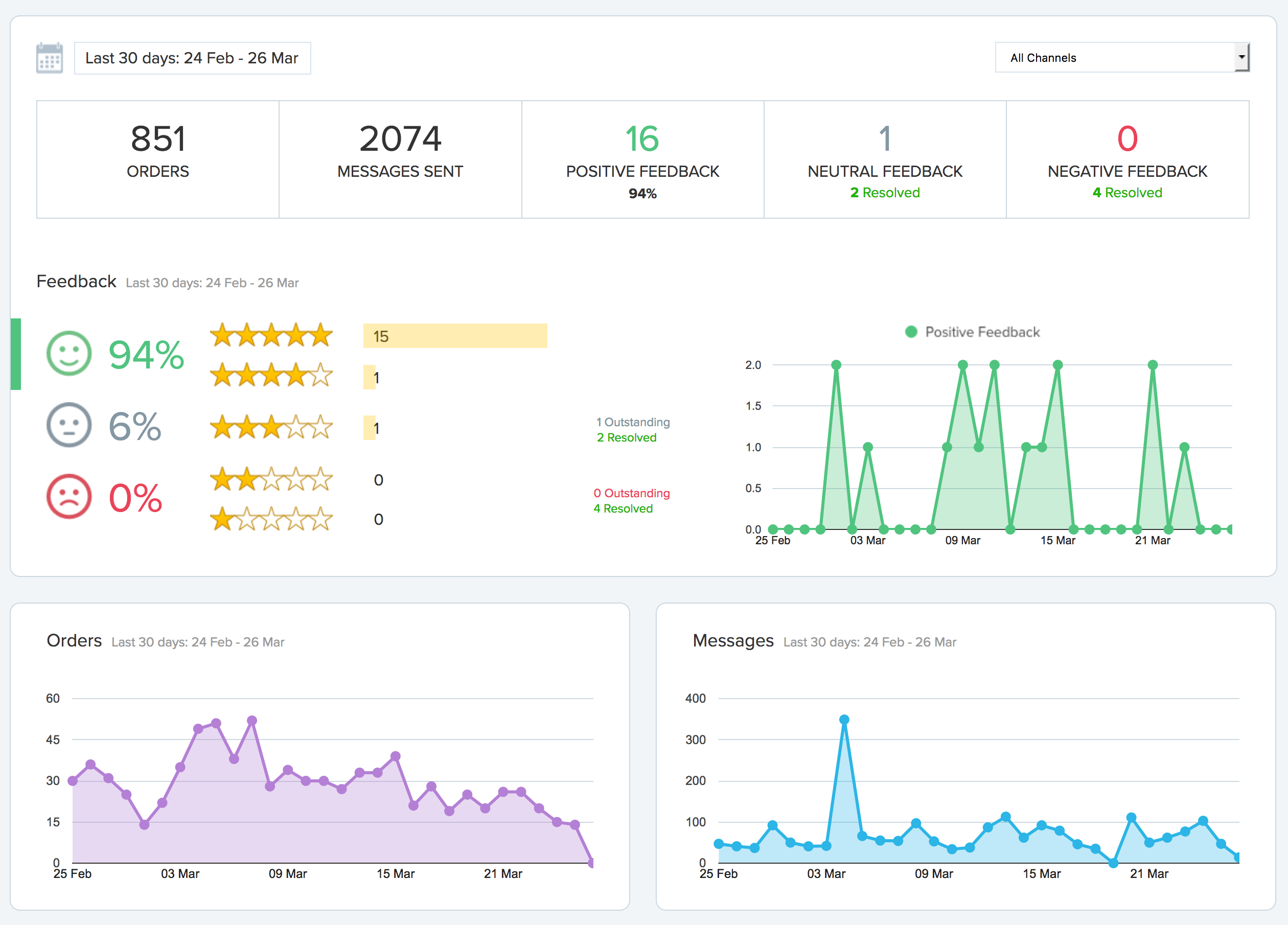Click the three-star bar showing 1

point(370,428)
